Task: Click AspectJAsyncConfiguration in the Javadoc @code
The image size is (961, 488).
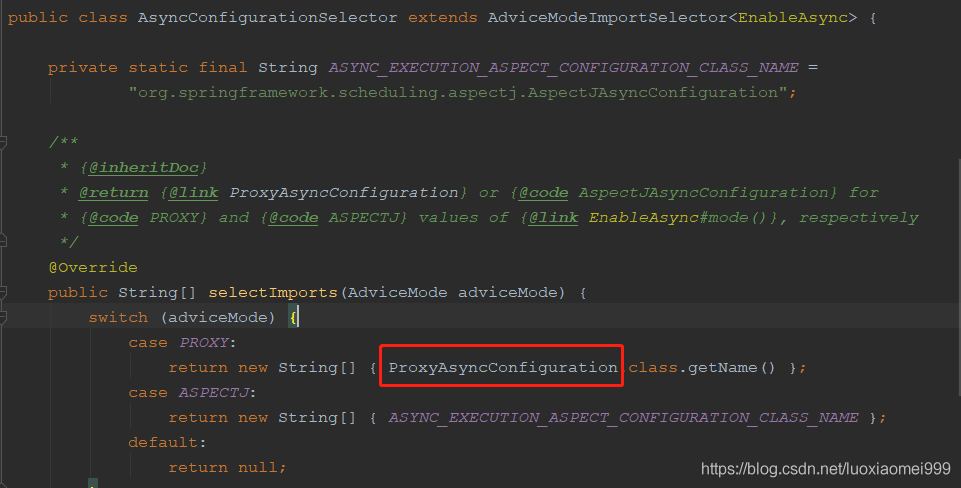Action: (704, 193)
